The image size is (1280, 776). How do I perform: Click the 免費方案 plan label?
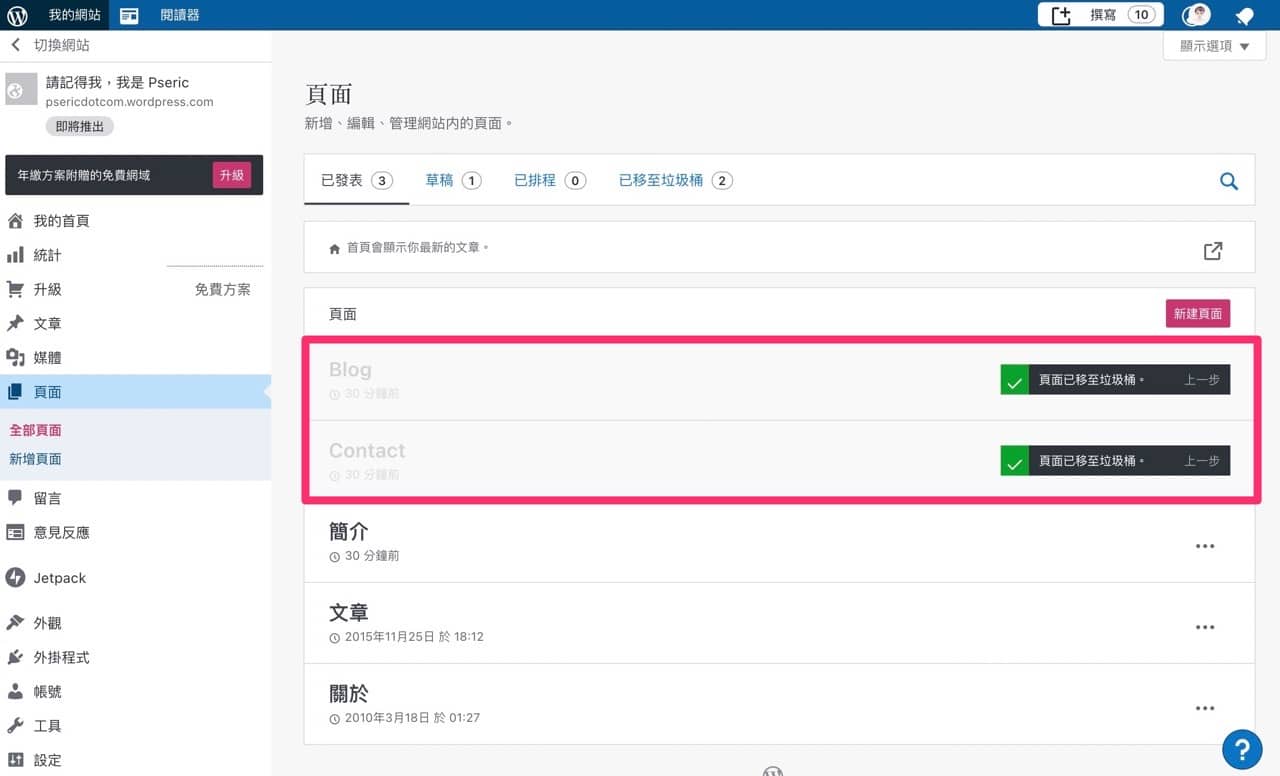pos(223,289)
